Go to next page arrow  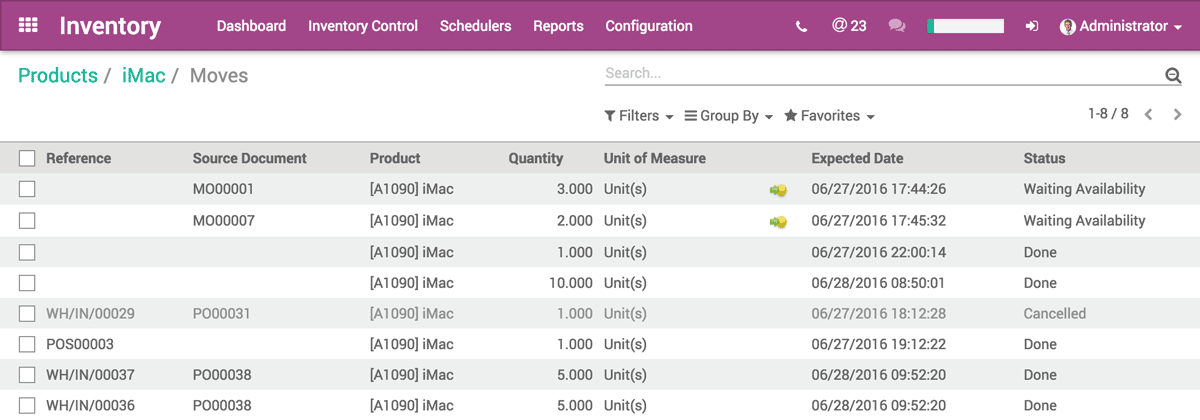pyautogui.click(x=1176, y=115)
